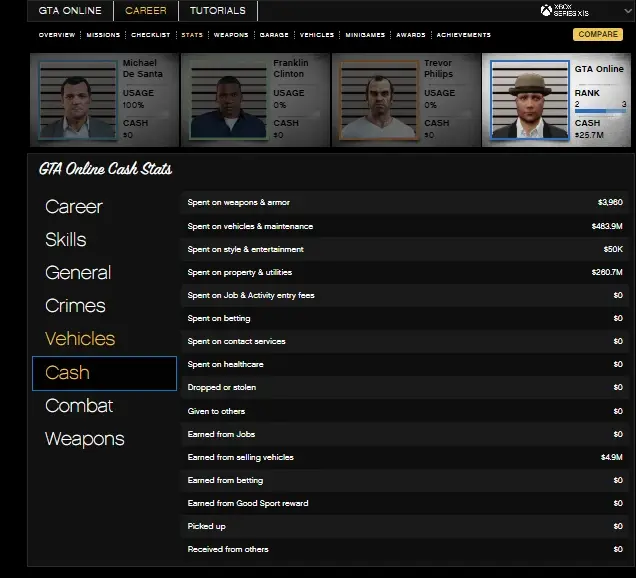This screenshot has width=636, height=578.
Task: Open the General stats category
Action: tap(78, 273)
